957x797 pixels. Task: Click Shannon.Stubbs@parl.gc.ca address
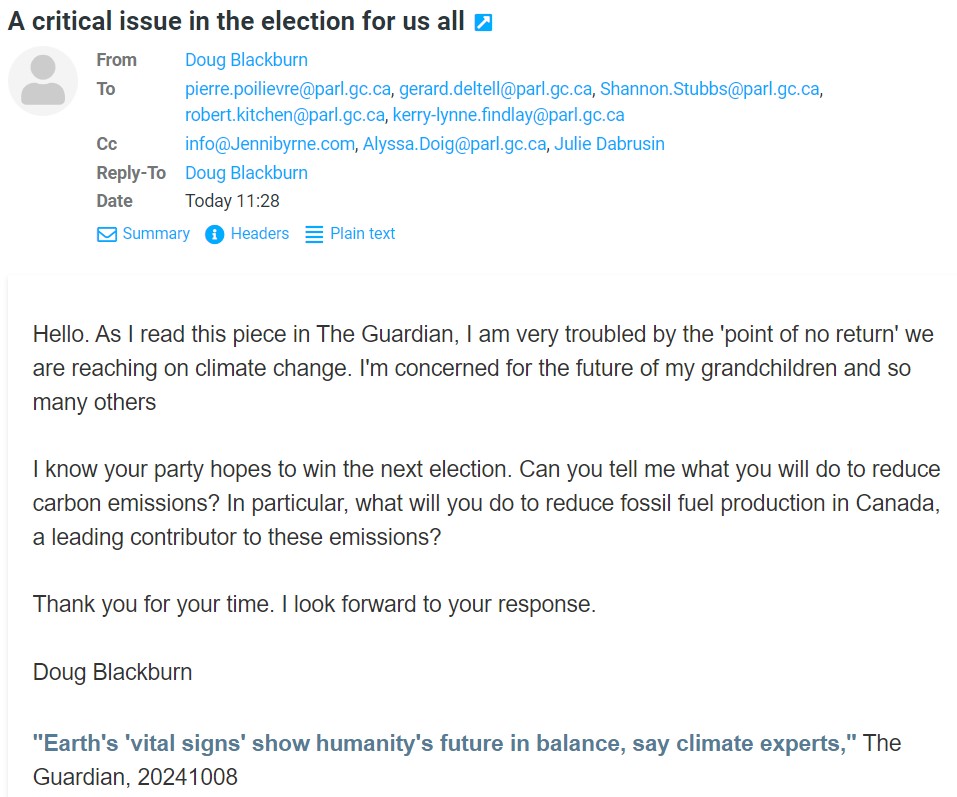coord(709,89)
